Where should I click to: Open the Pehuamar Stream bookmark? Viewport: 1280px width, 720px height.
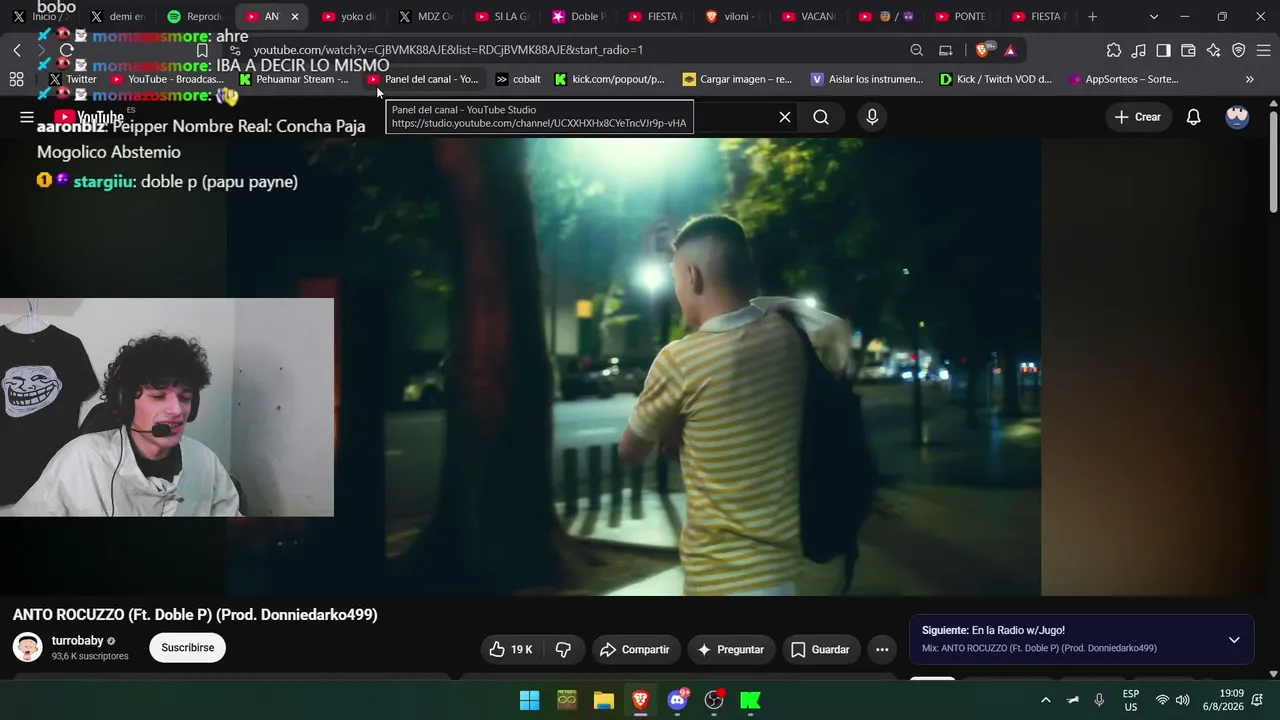point(294,79)
